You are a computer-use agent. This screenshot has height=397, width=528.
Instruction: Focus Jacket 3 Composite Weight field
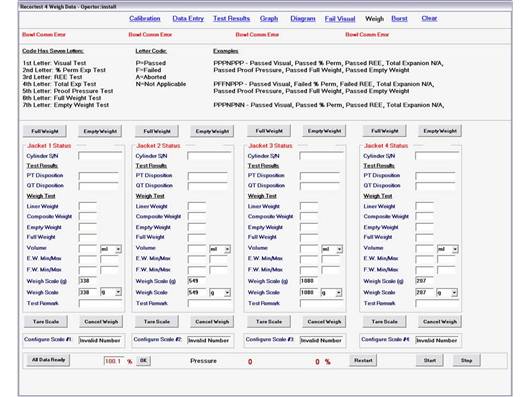(309, 217)
